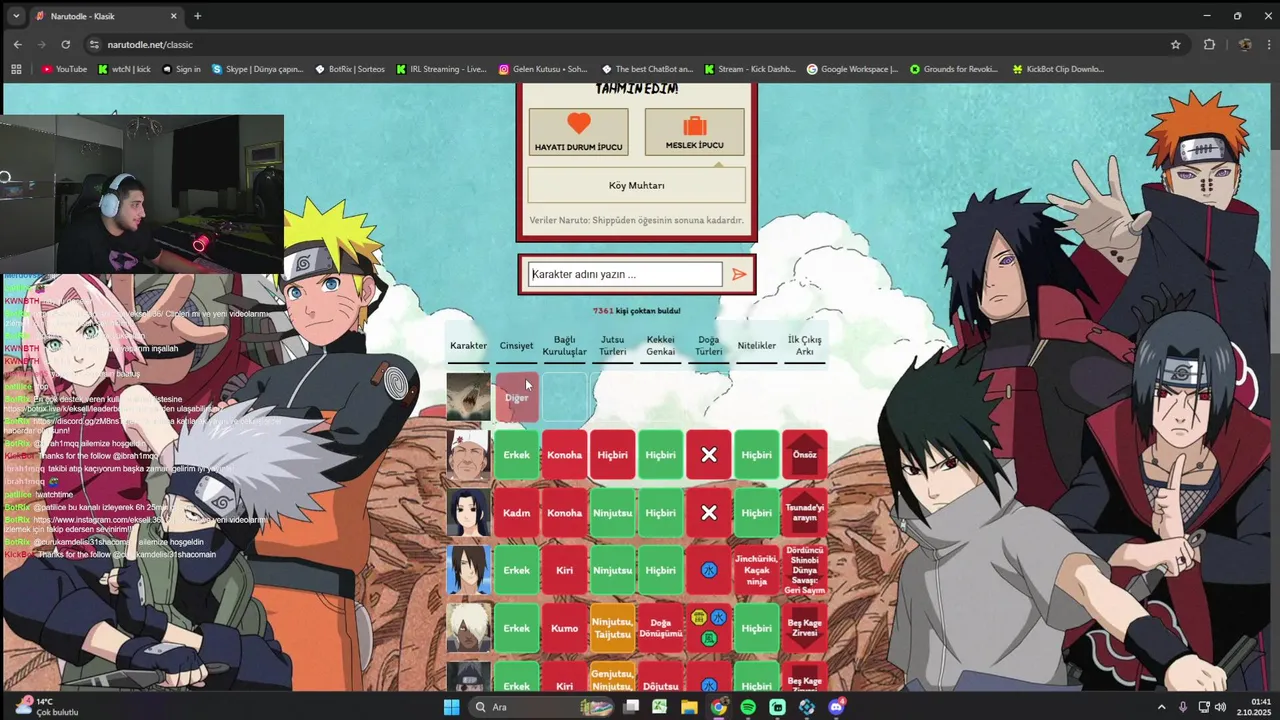Image resolution: width=1280 pixels, height=720 pixels.
Task: Select the Jutsu Türleri column header
Action: (612, 346)
